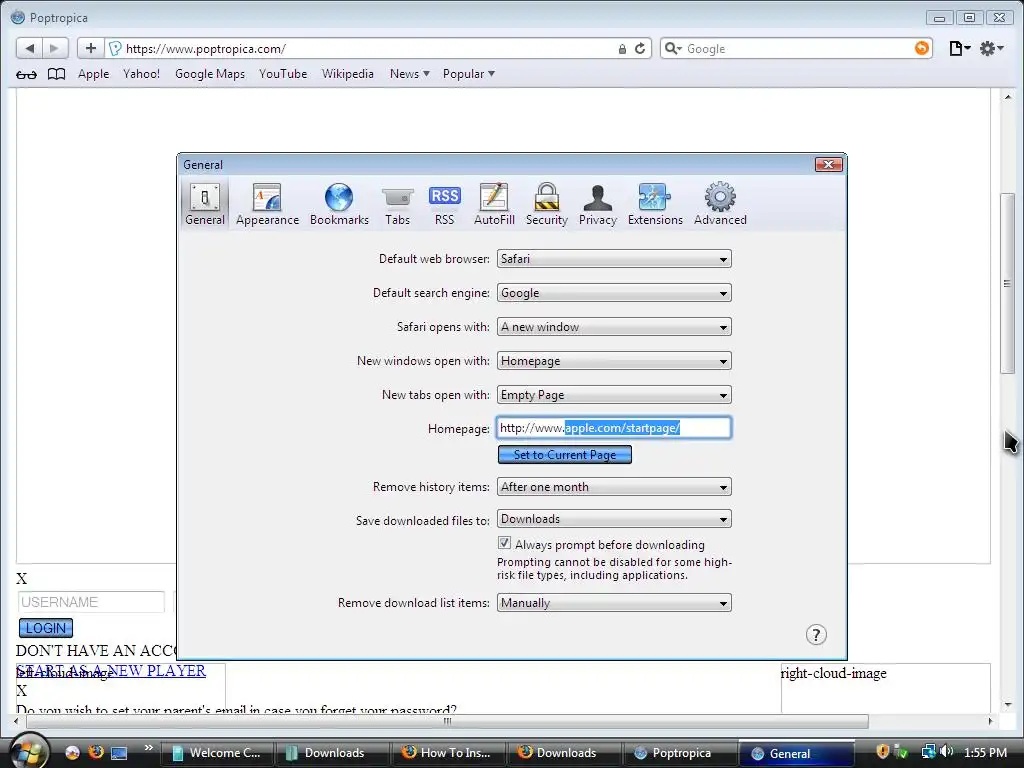Click the USERNAME field on the page
Screen dimensions: 1024x768
pos(91,602)
